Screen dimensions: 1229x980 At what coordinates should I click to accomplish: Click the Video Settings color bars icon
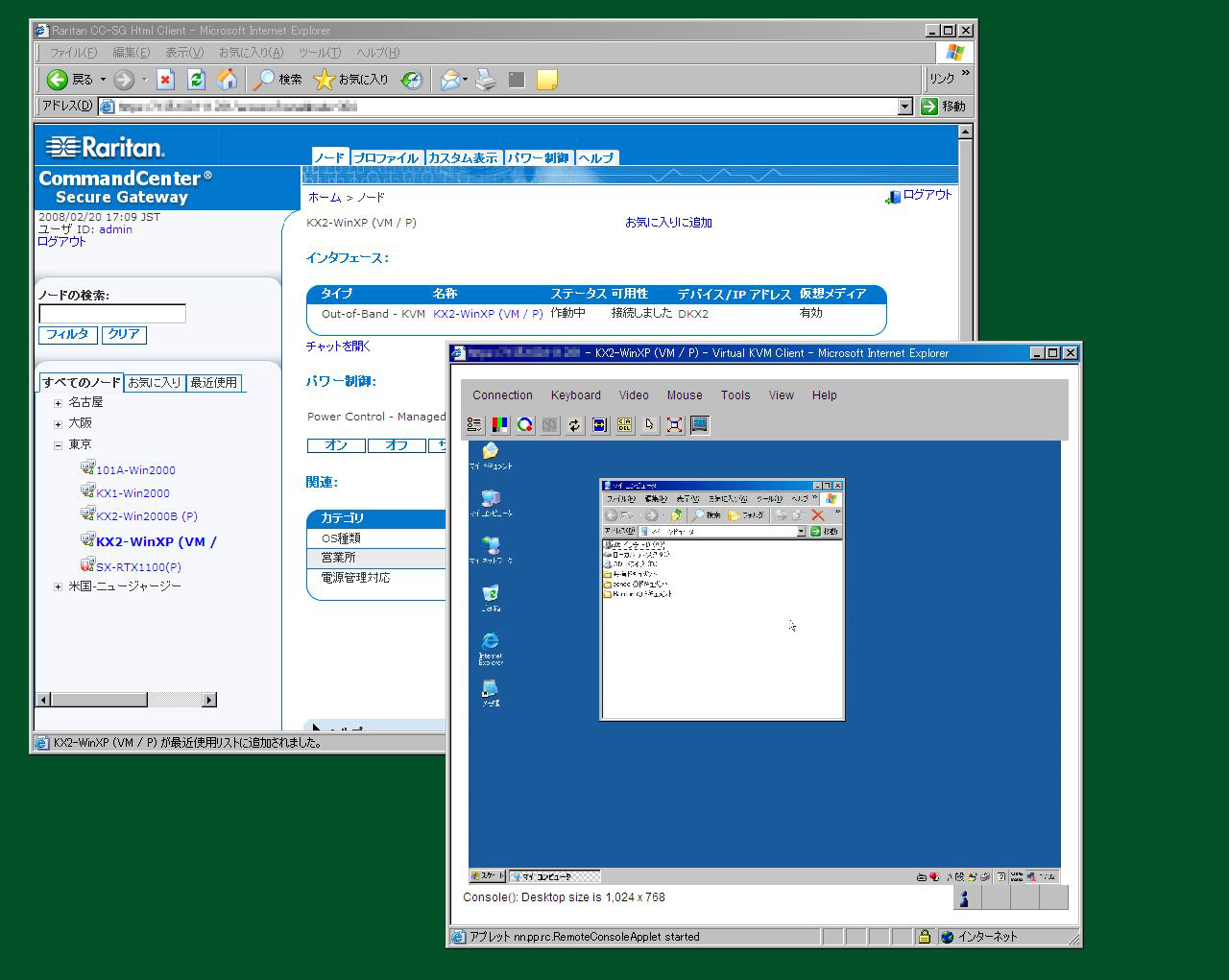pos(499,425)
